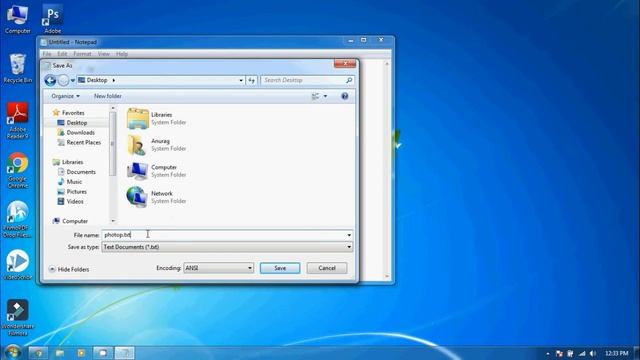The width and height of the screenshot is (640, 360).
Task: Click the Forward arrow in Save As dialog
Action: 63,80
